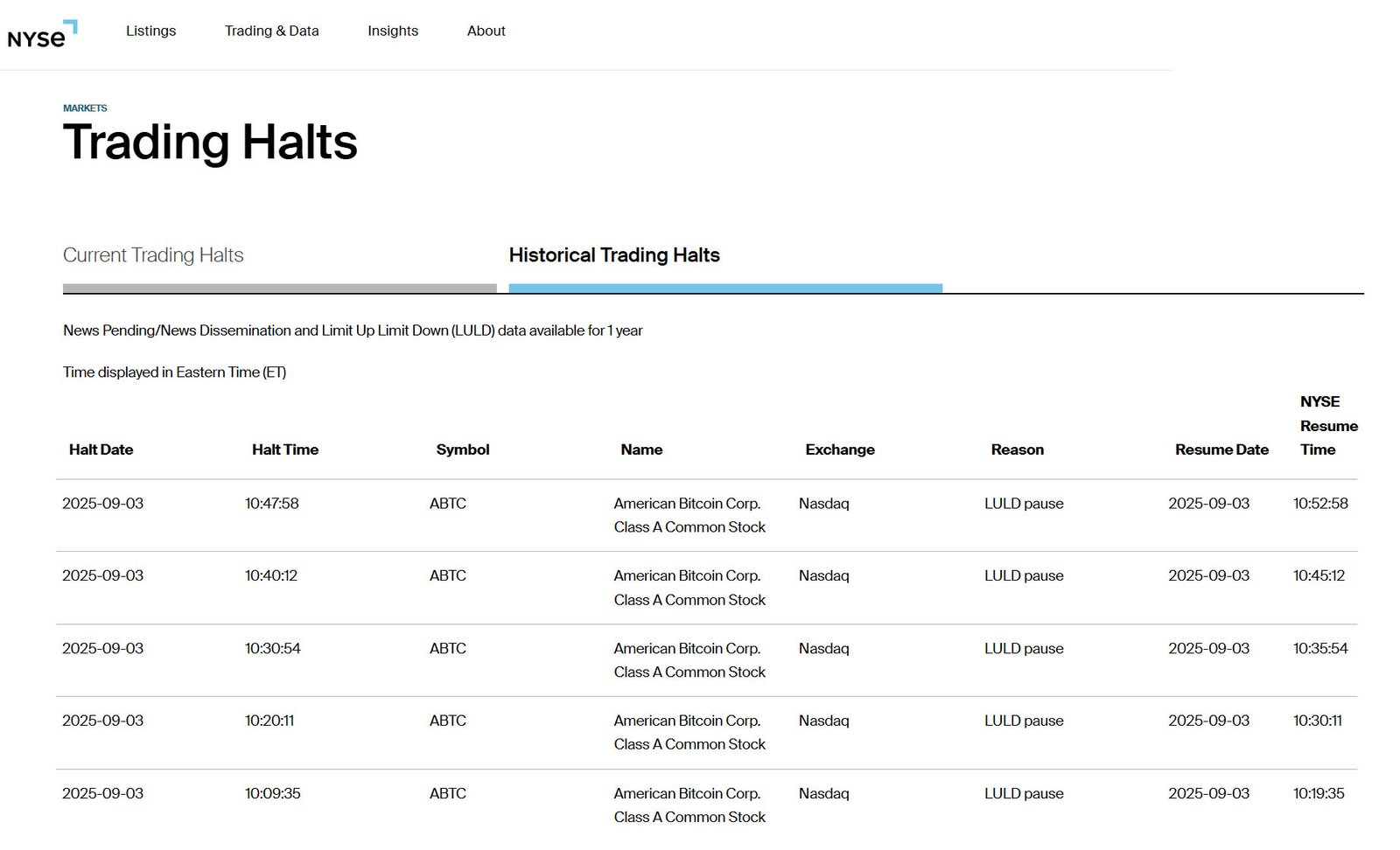
Task: Open the About menu item
Action: coord(486,31)
